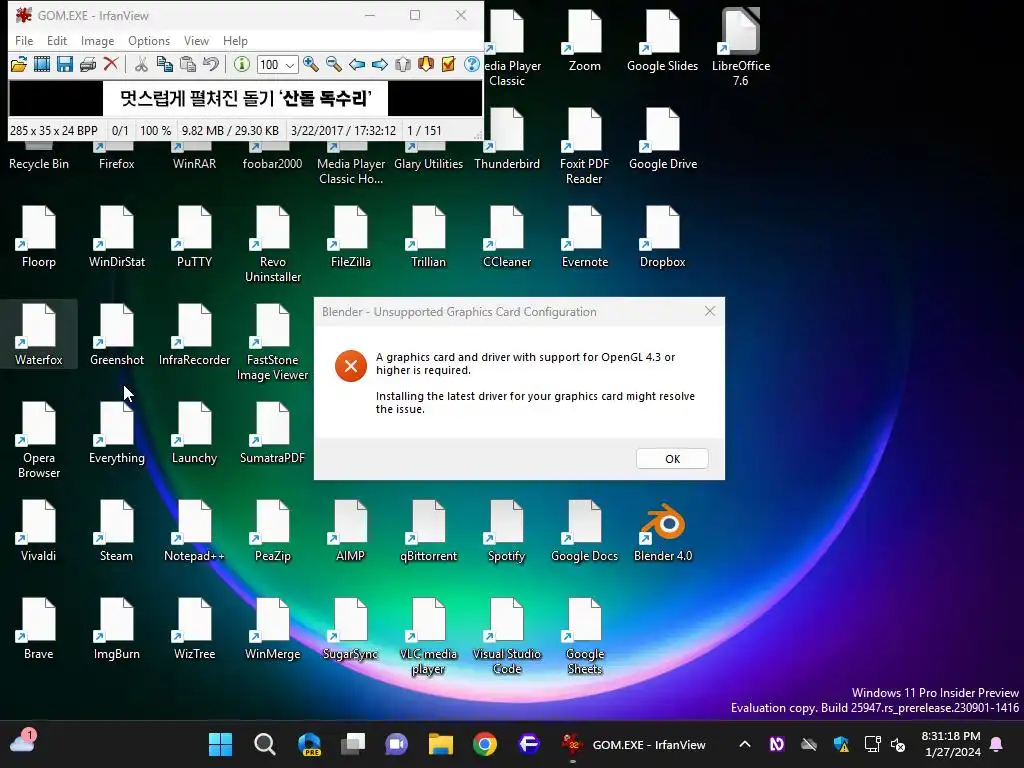1024x768 pixels.
Task: Select the FileZilla desktop shortcut
Action: [x=351, y=238]
